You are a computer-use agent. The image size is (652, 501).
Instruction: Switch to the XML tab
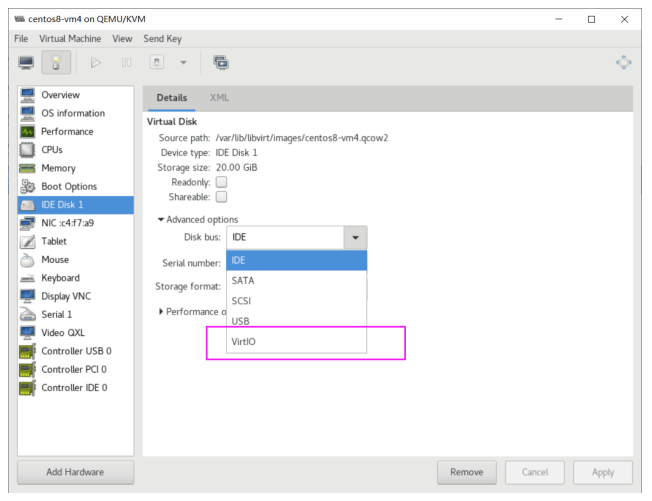tap(218, 96)
